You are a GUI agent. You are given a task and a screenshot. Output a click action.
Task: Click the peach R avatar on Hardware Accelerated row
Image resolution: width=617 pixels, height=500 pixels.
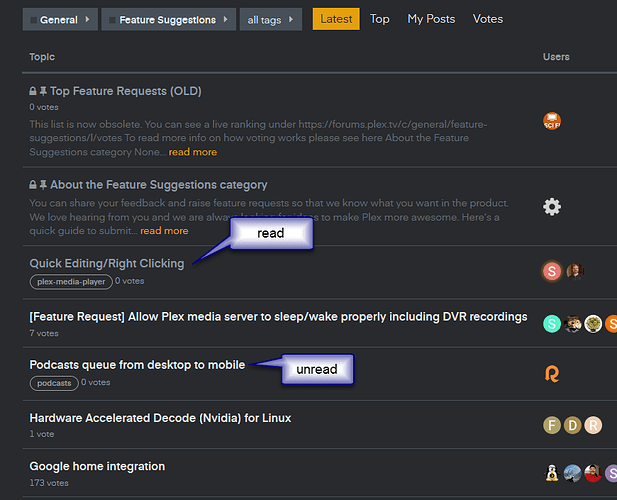[x=593, y=425]
